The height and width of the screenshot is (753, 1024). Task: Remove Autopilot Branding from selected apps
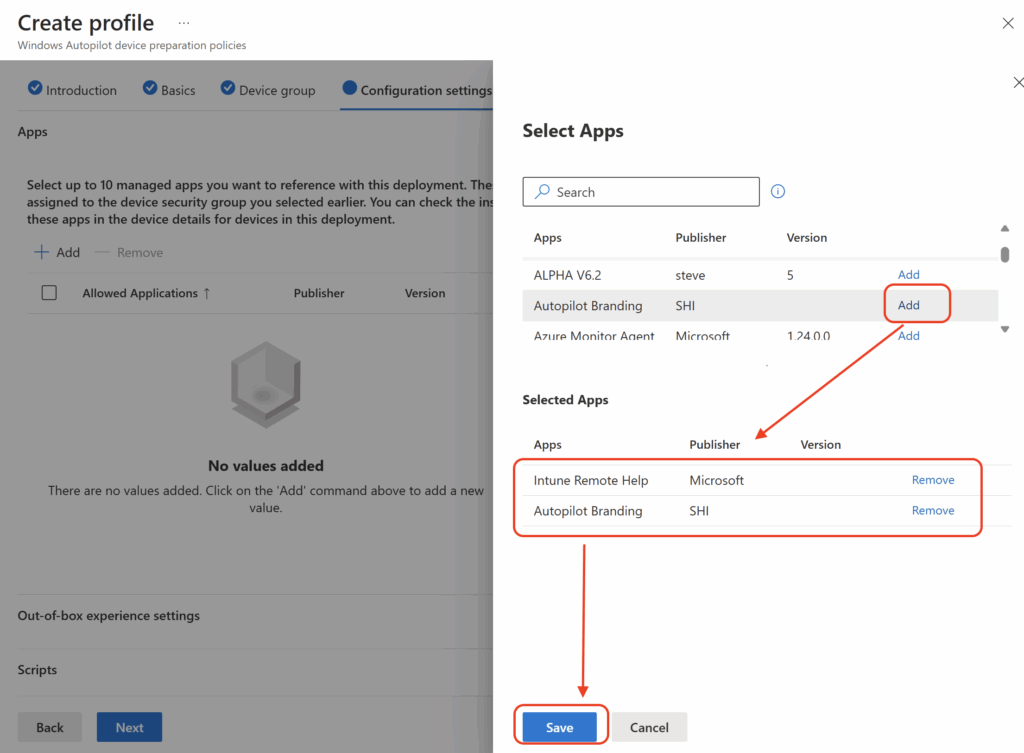933,511
